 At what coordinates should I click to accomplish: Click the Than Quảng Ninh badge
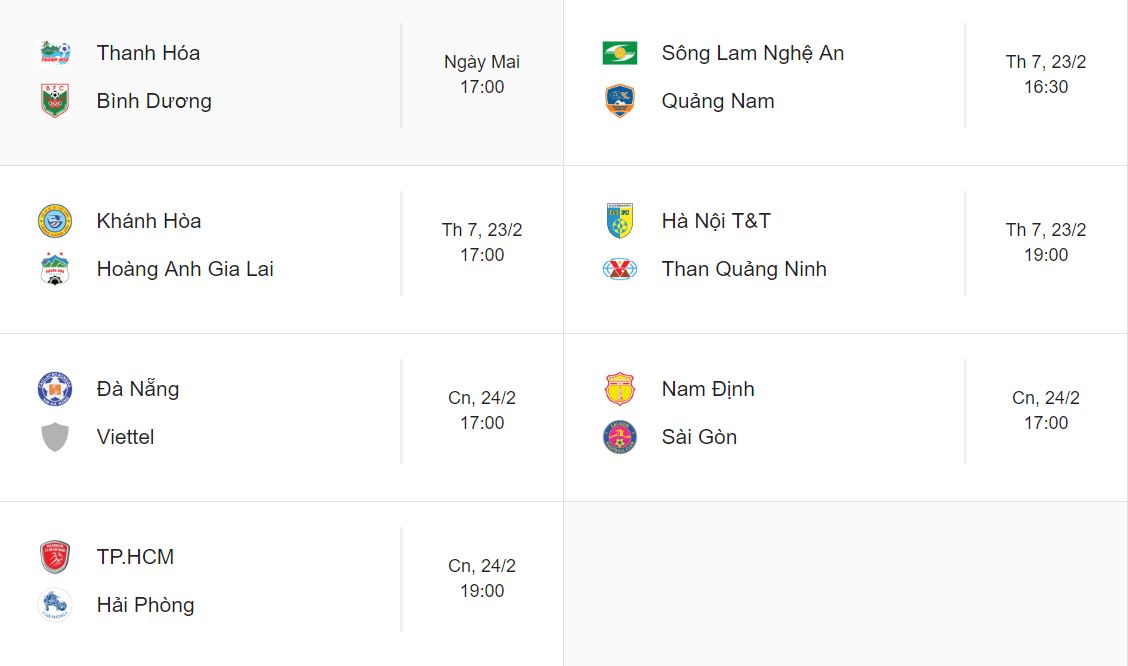(x=619, y=269)
